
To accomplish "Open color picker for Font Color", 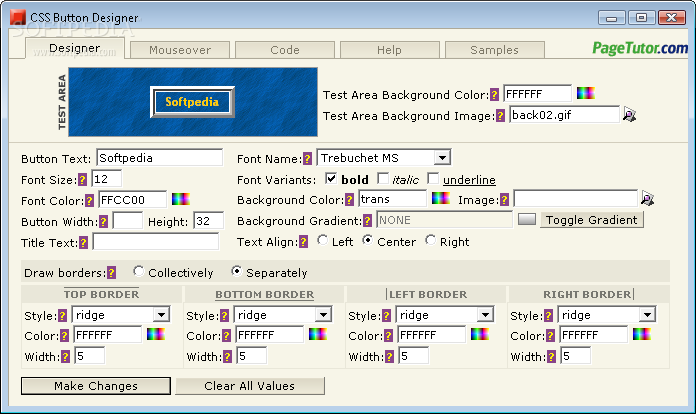I will (181, 199).
